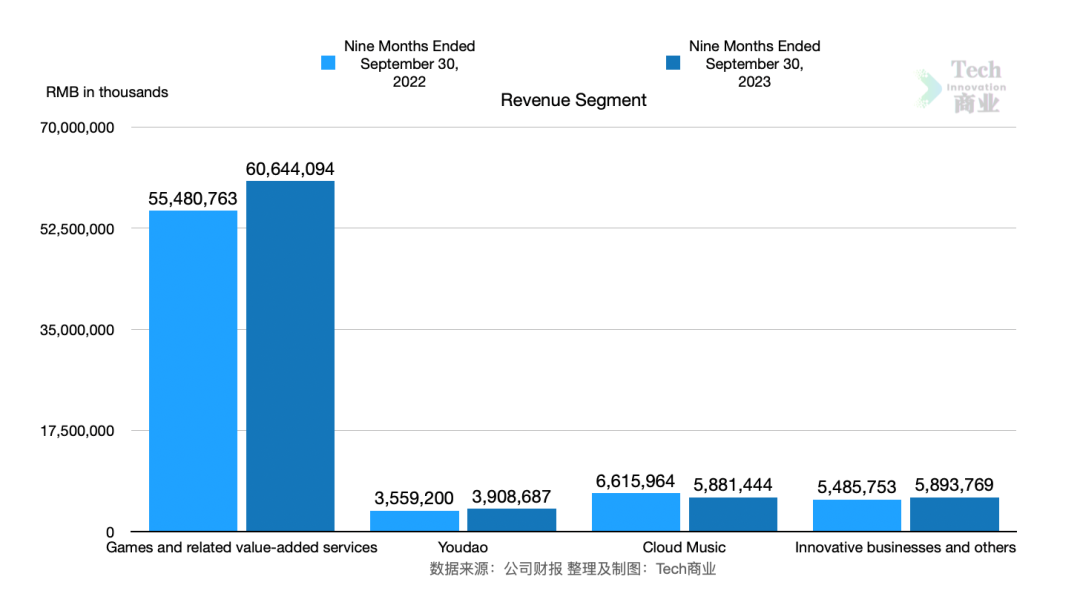This screenshot has height=605, width=1080.
Task: Select the Cloud Music 2023 bar
Action: (732, 514)
